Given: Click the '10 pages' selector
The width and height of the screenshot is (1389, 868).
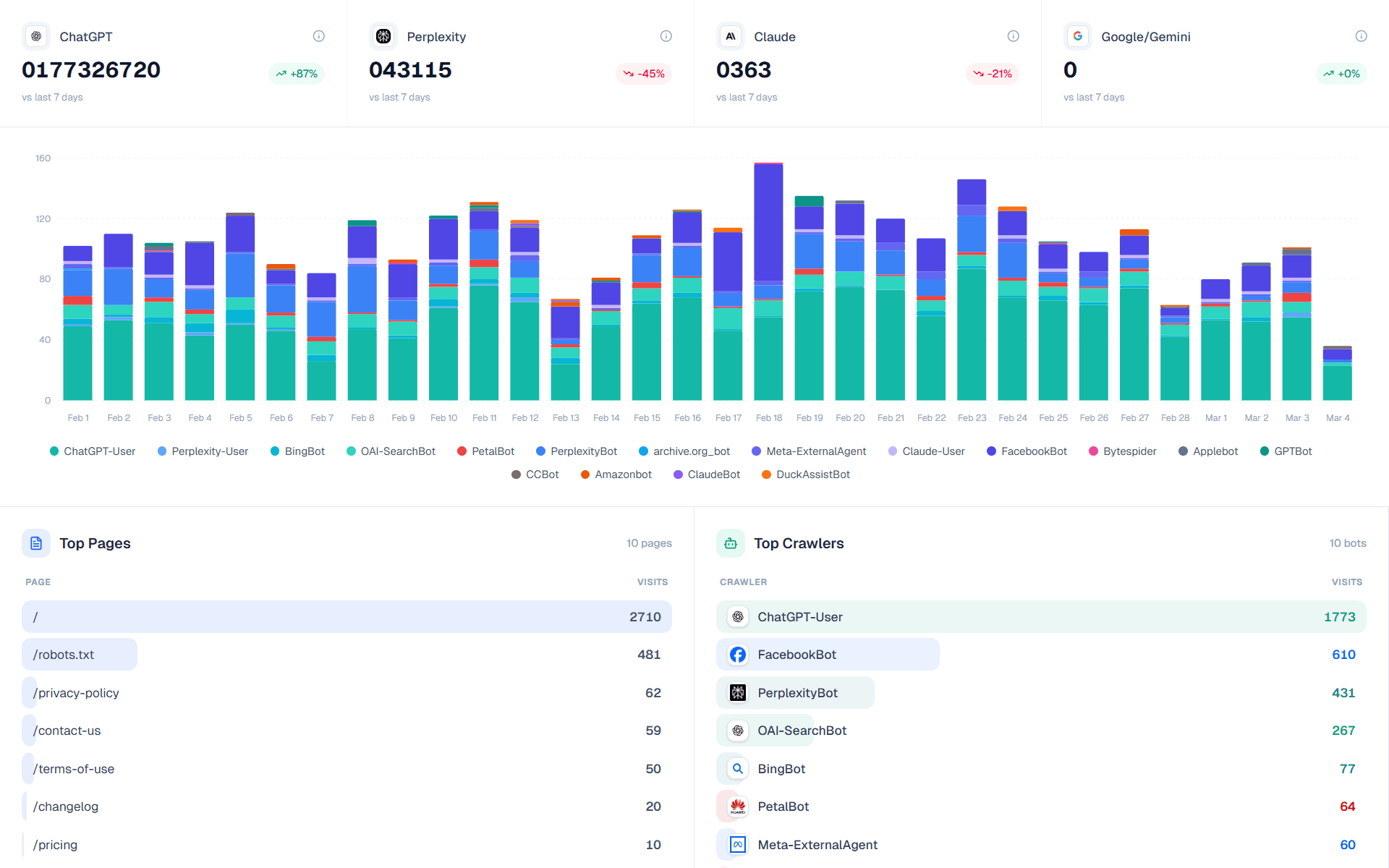Looking at the screenshot, I should pos(649,543).
